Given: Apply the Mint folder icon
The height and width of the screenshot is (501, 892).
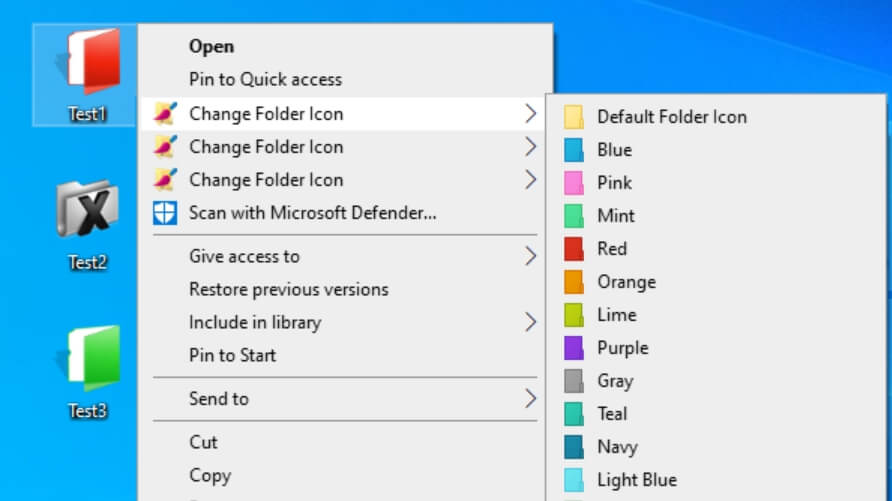Looking at the screenshot, I should point(616,216).
